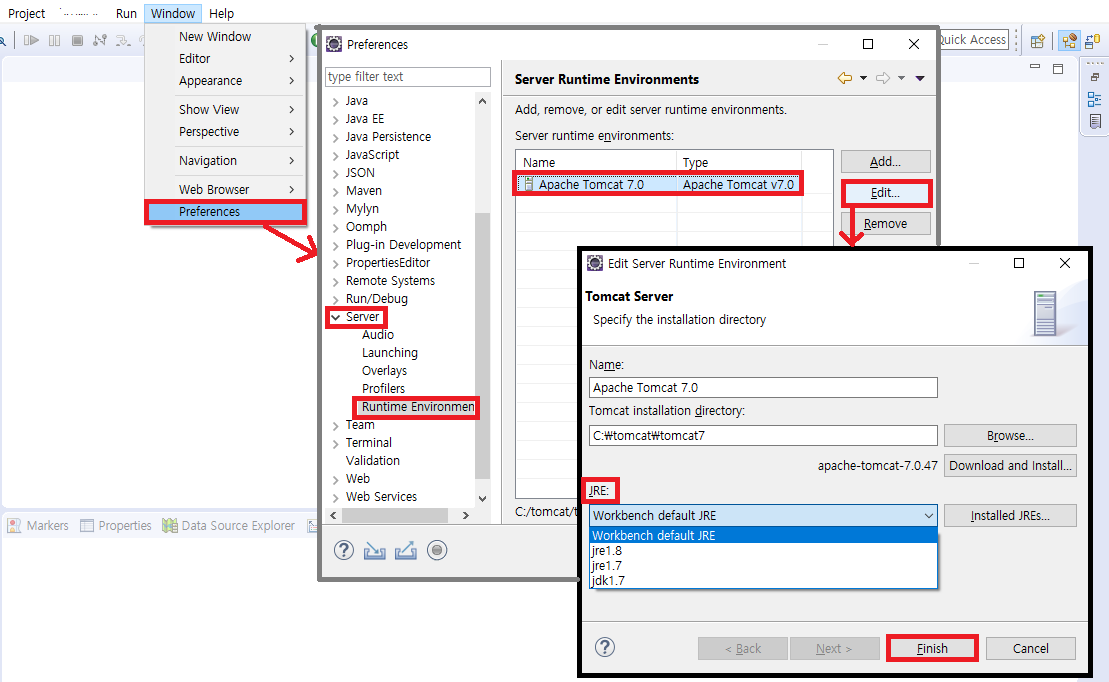Viewport: 1109px width, 682px height.
Task: Click the Cancel button
Action: point(1030,649)
